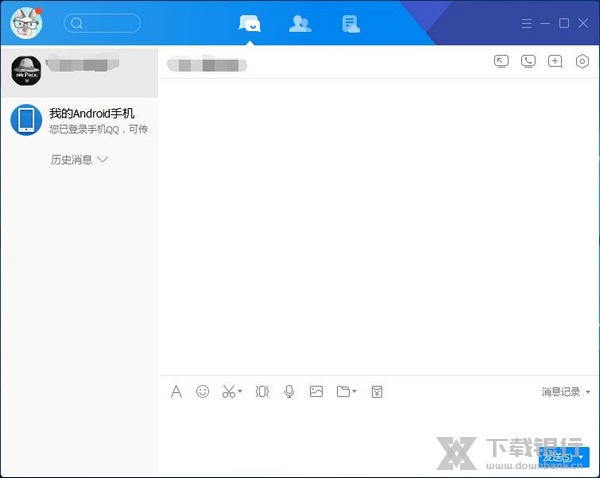600x478 pixels.
Task: Open the hexagon chat settings icon
Action: tap(582, 62)
